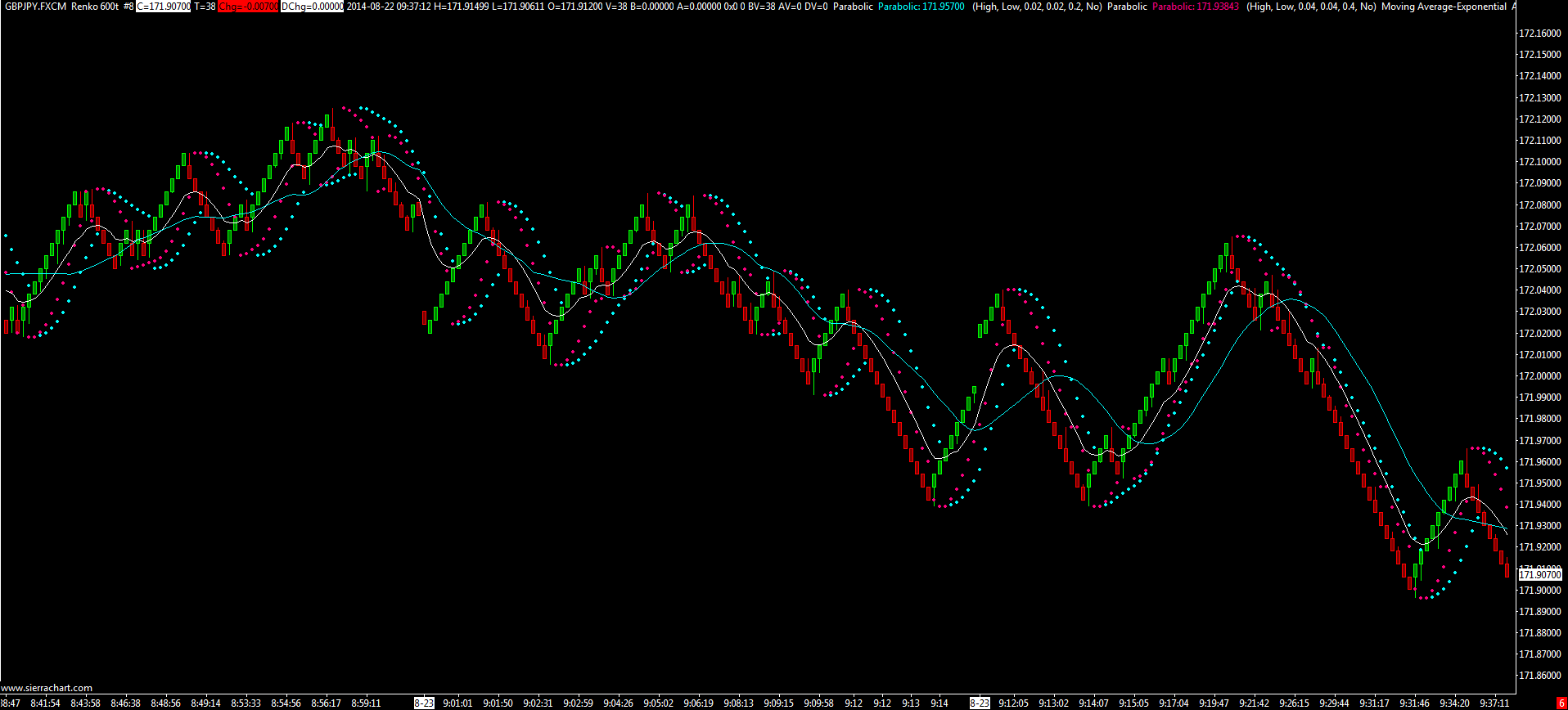Click the H=171.91499 high value
This screenshot has height=710, width=1568.
tap(461, 7)
